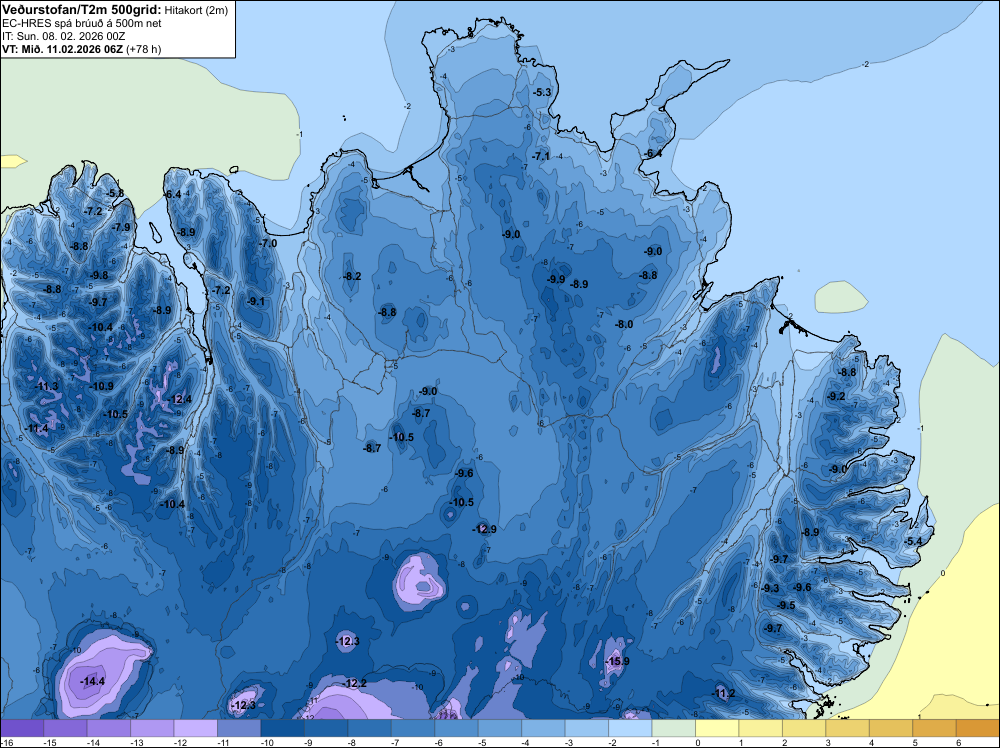This screenshot has width=1000, height=748.
Task: Click the 3 tick label on the color scale
Action: [x=828, y=742]
